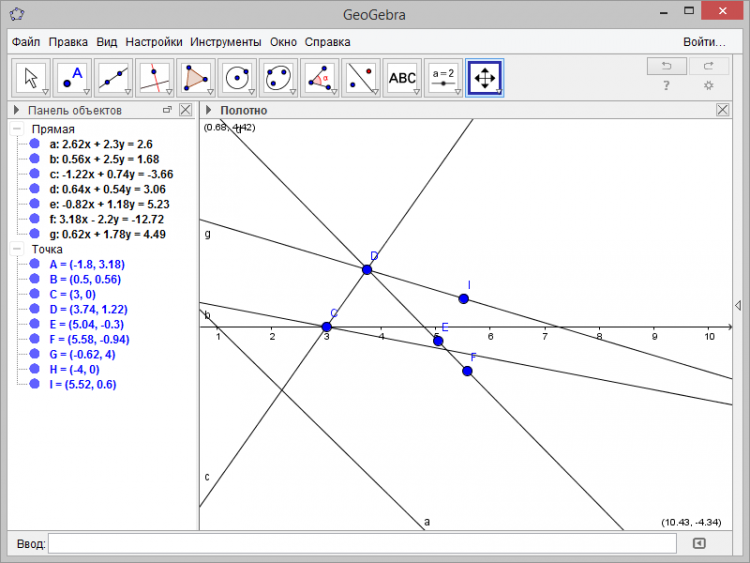Select the Move arrow tool
Image resolution: width=750 pixels, height=563 pixels.
(31, 77)
